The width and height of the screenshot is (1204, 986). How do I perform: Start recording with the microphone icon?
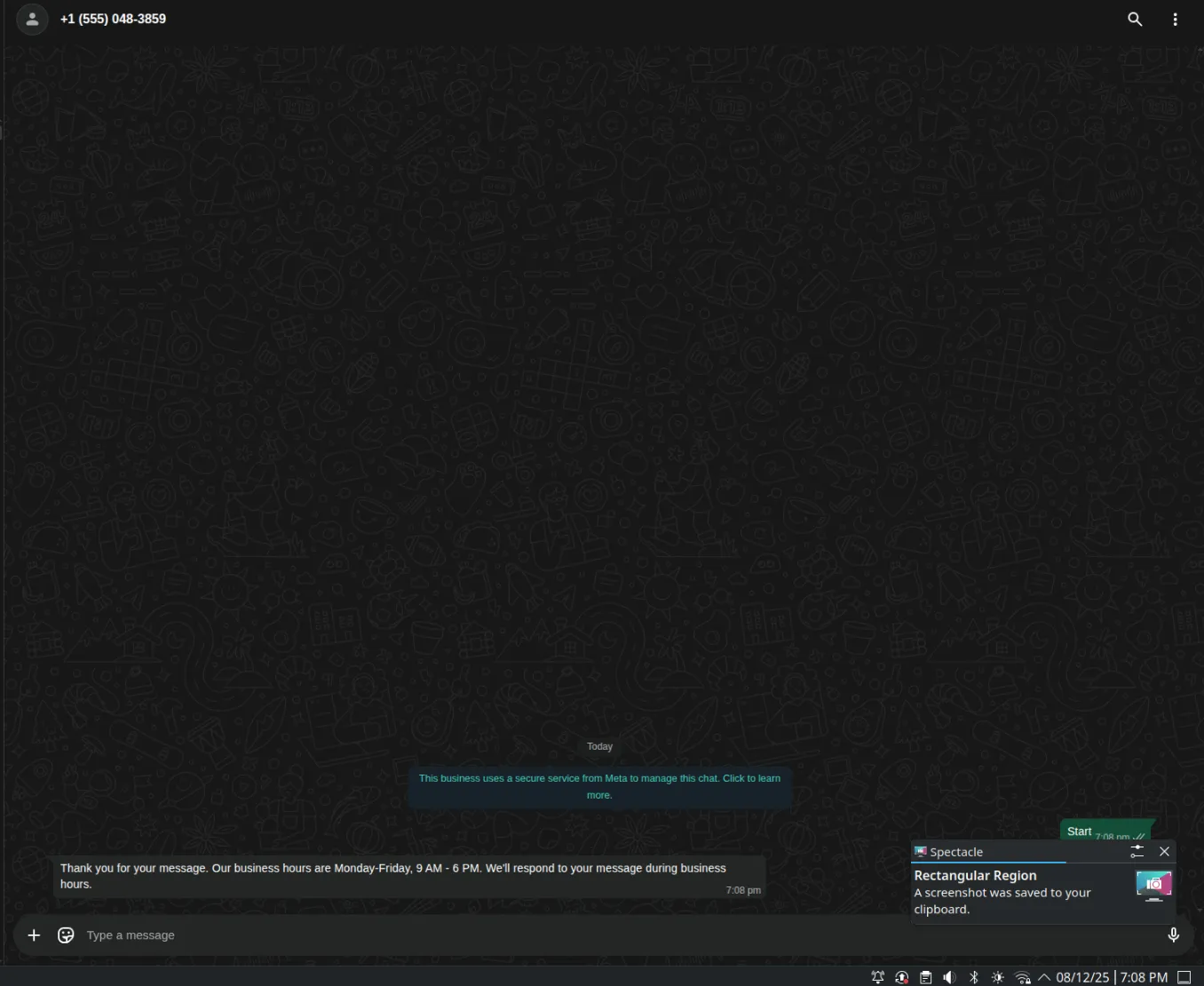1173,935
